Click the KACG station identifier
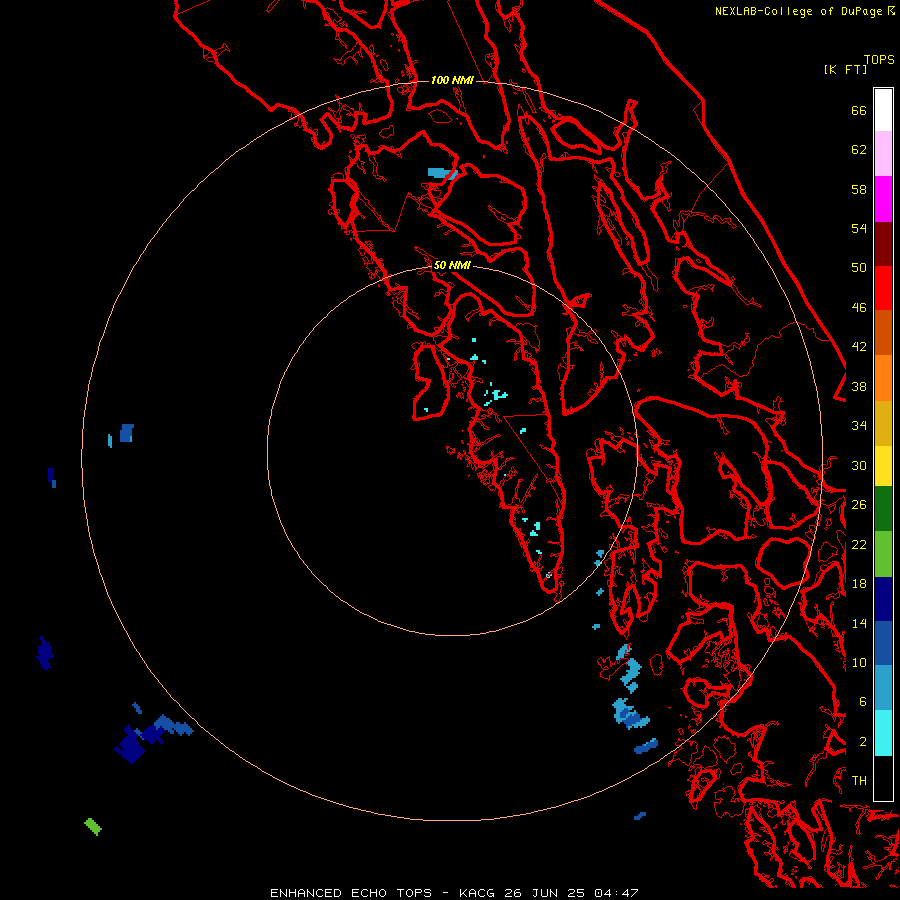Viewport: 900px width, 900px height. (478, 893)
